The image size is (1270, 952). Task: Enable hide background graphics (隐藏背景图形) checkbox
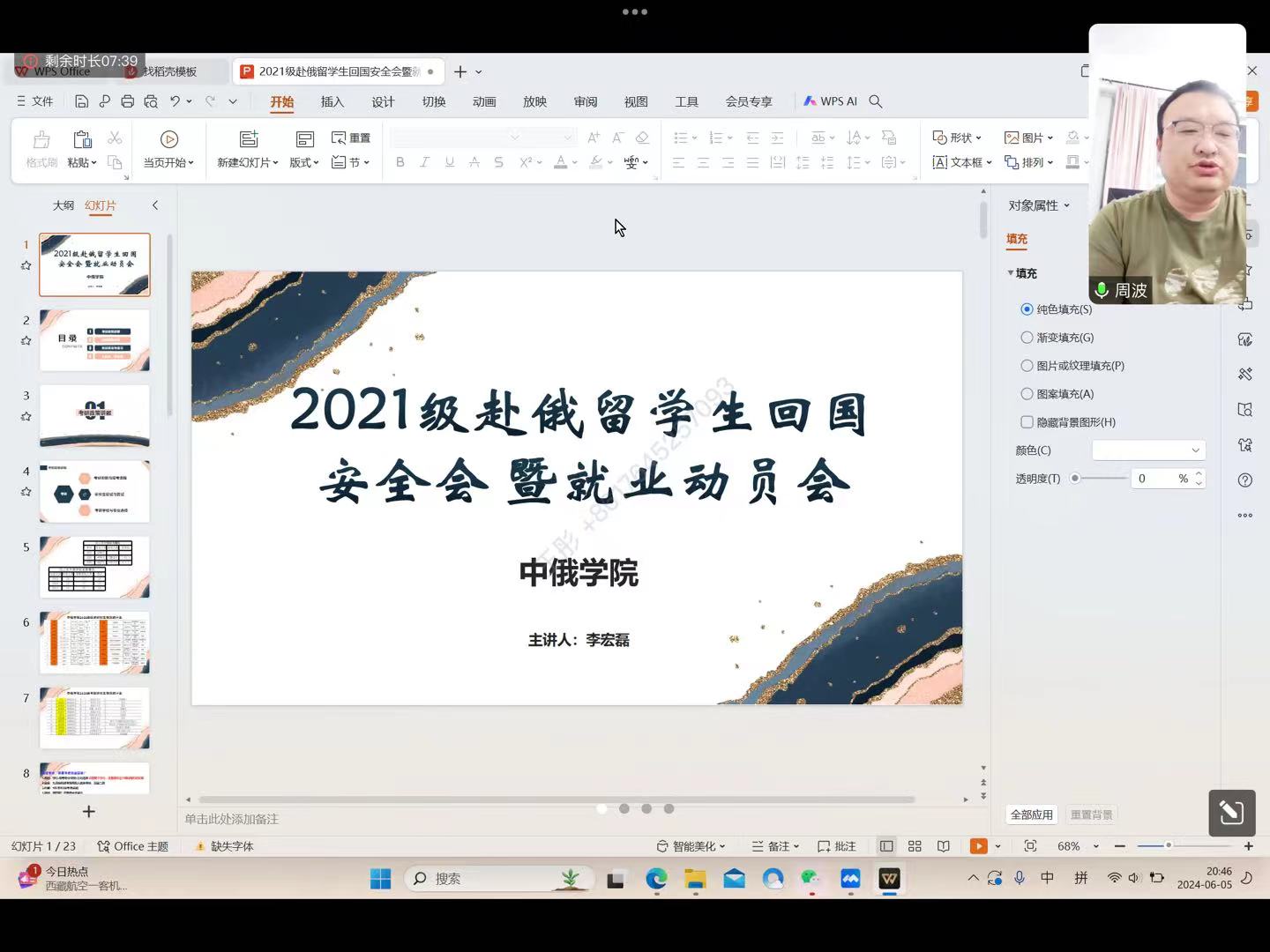point(1027,422)
